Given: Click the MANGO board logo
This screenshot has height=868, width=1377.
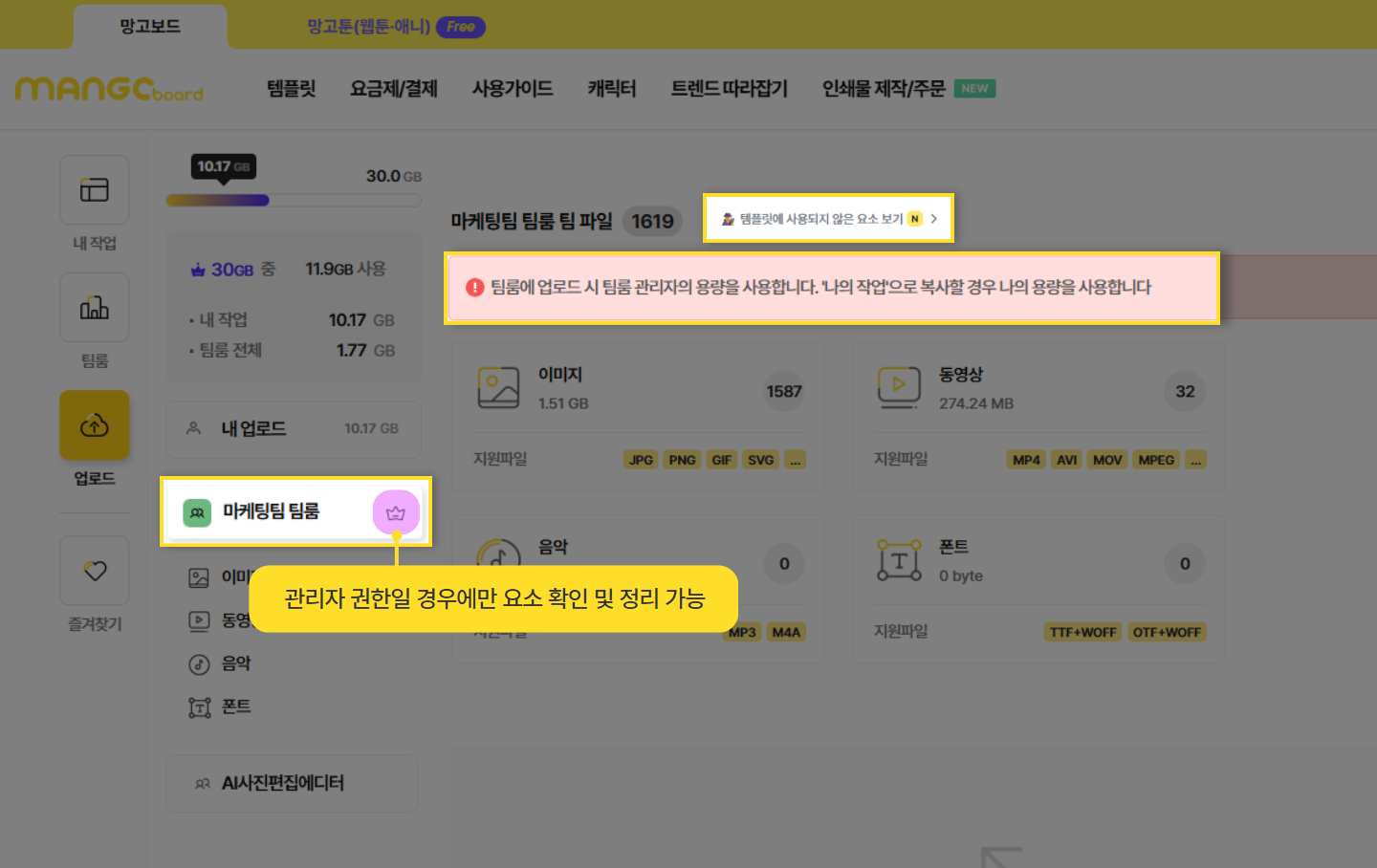Looking at the screenshot, I should pos(109,89).
